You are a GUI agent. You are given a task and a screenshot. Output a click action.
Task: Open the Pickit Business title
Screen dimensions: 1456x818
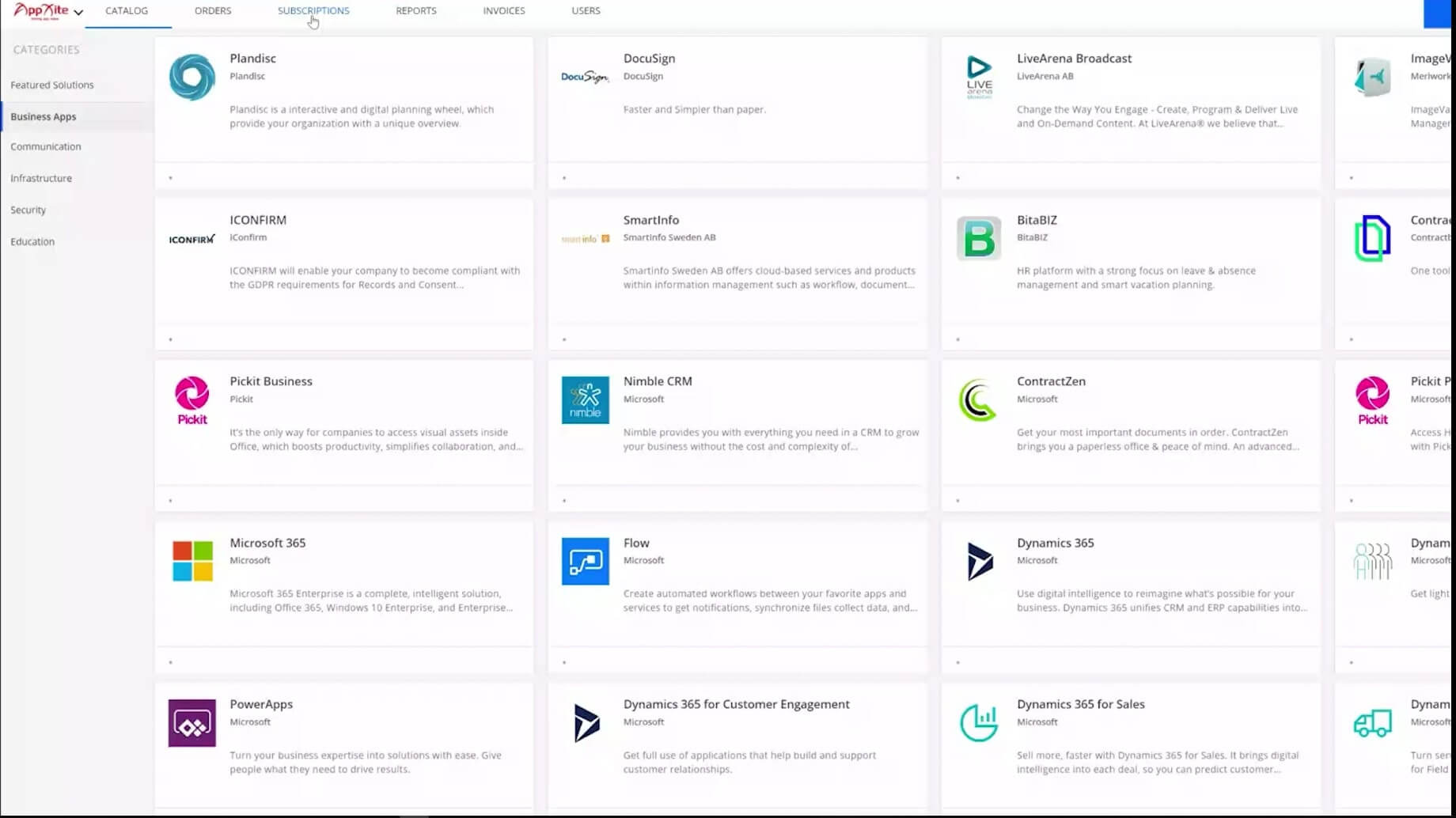[x=271, y=381]
